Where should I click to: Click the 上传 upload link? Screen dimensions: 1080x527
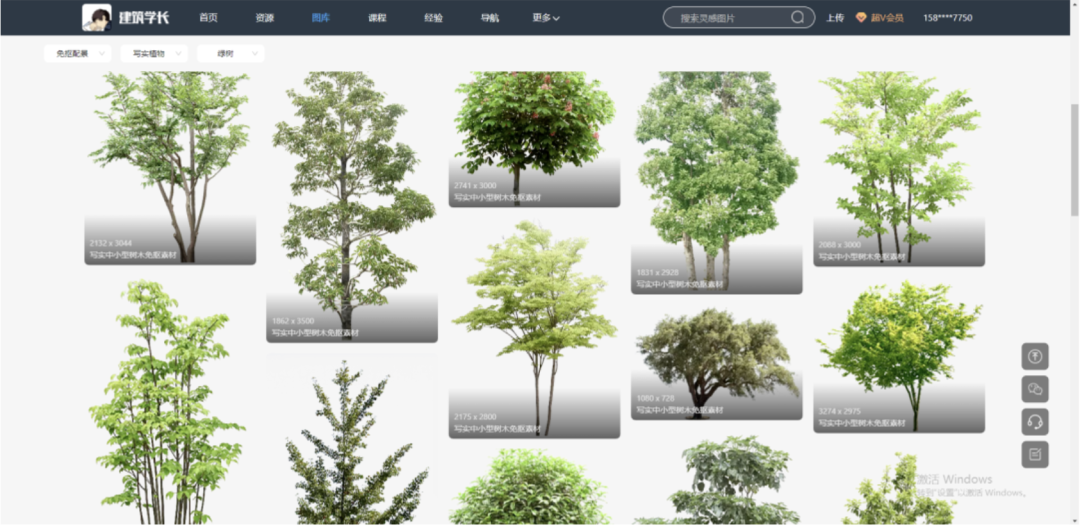click(835, 18)
